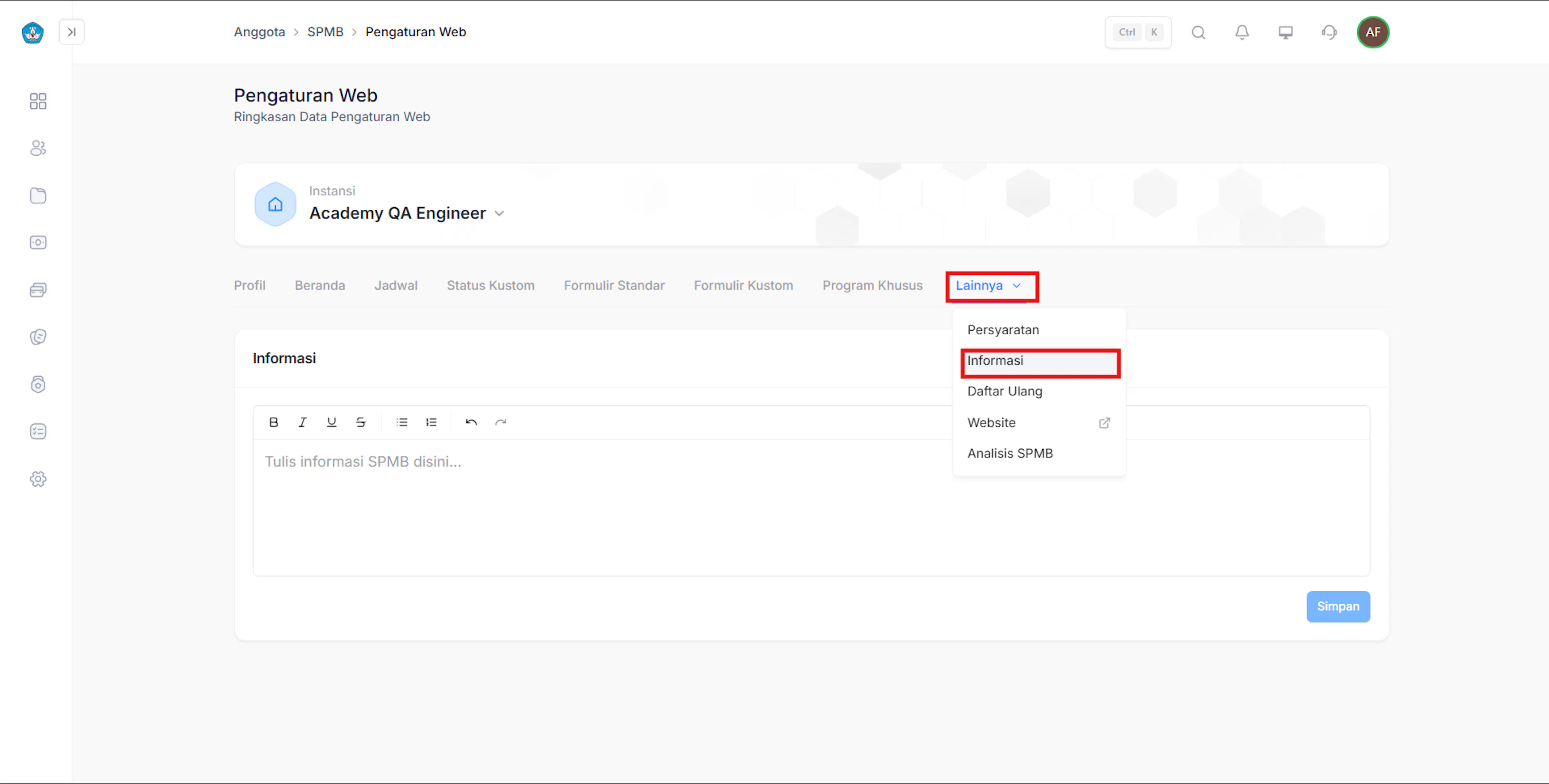Screen dimensions: 1549x784
Task: Expand the sidebar with the arrow toggle
Action: 71,33
